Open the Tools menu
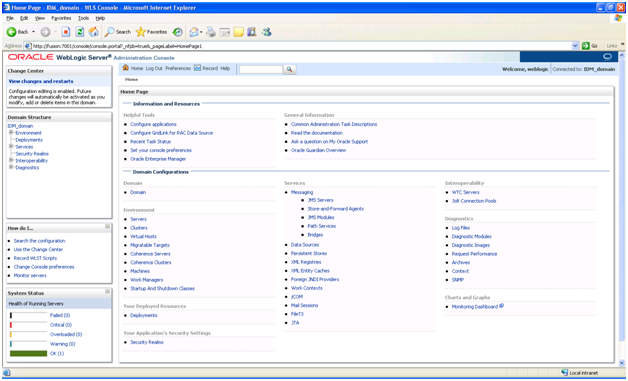Image resolution: width=628 pixels, height=381 pixels. tap(83, 18)
